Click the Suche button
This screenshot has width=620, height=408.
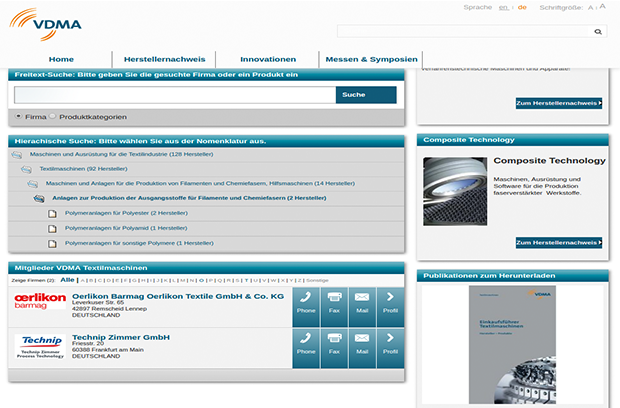[x=366, y=95]
